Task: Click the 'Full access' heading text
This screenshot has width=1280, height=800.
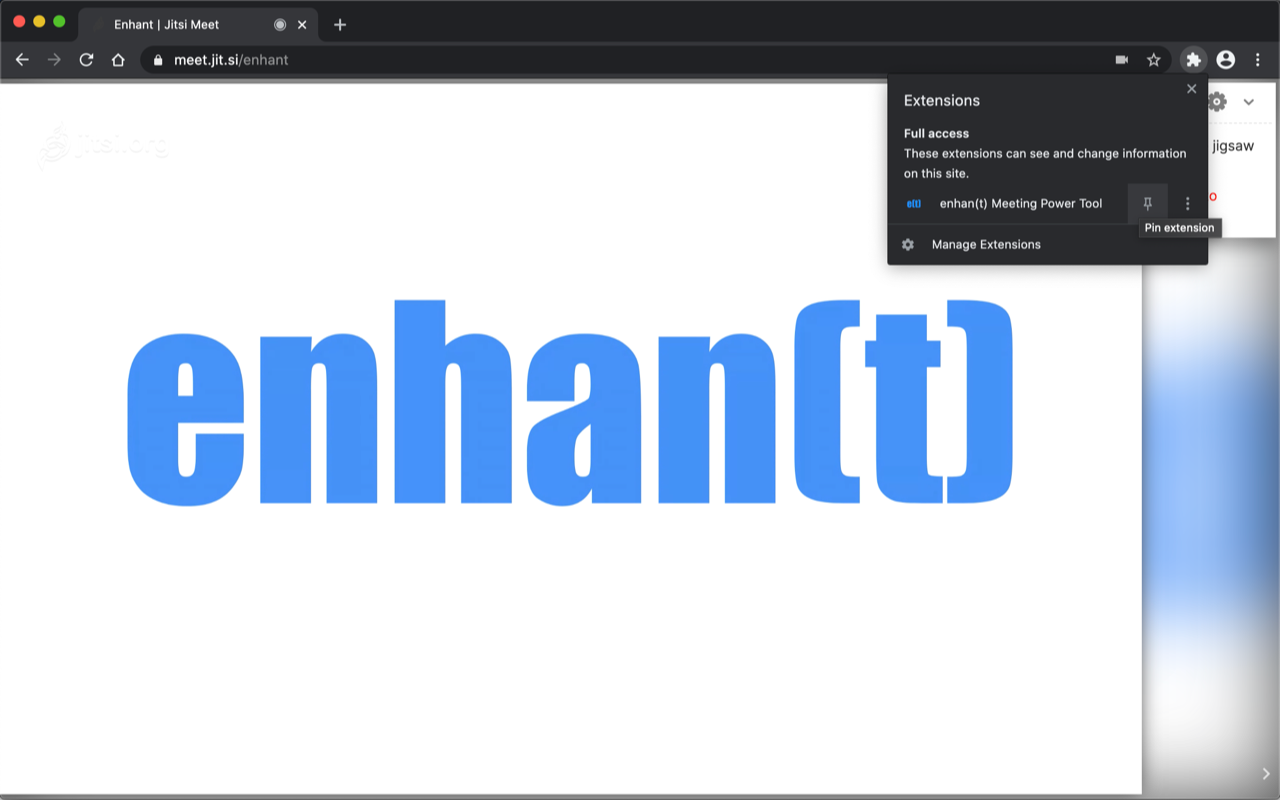Action: click(x=936, y=133)
